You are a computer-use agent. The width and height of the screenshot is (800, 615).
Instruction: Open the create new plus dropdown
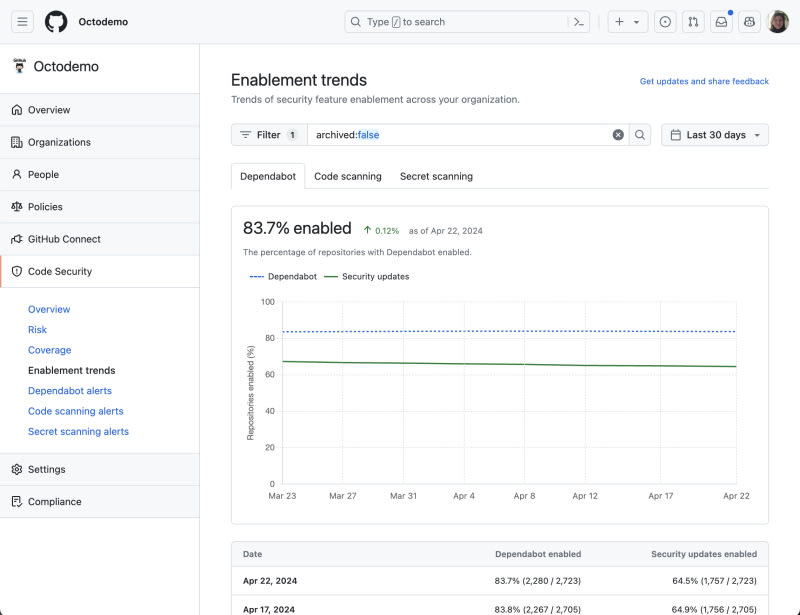(x=627, y=22)
